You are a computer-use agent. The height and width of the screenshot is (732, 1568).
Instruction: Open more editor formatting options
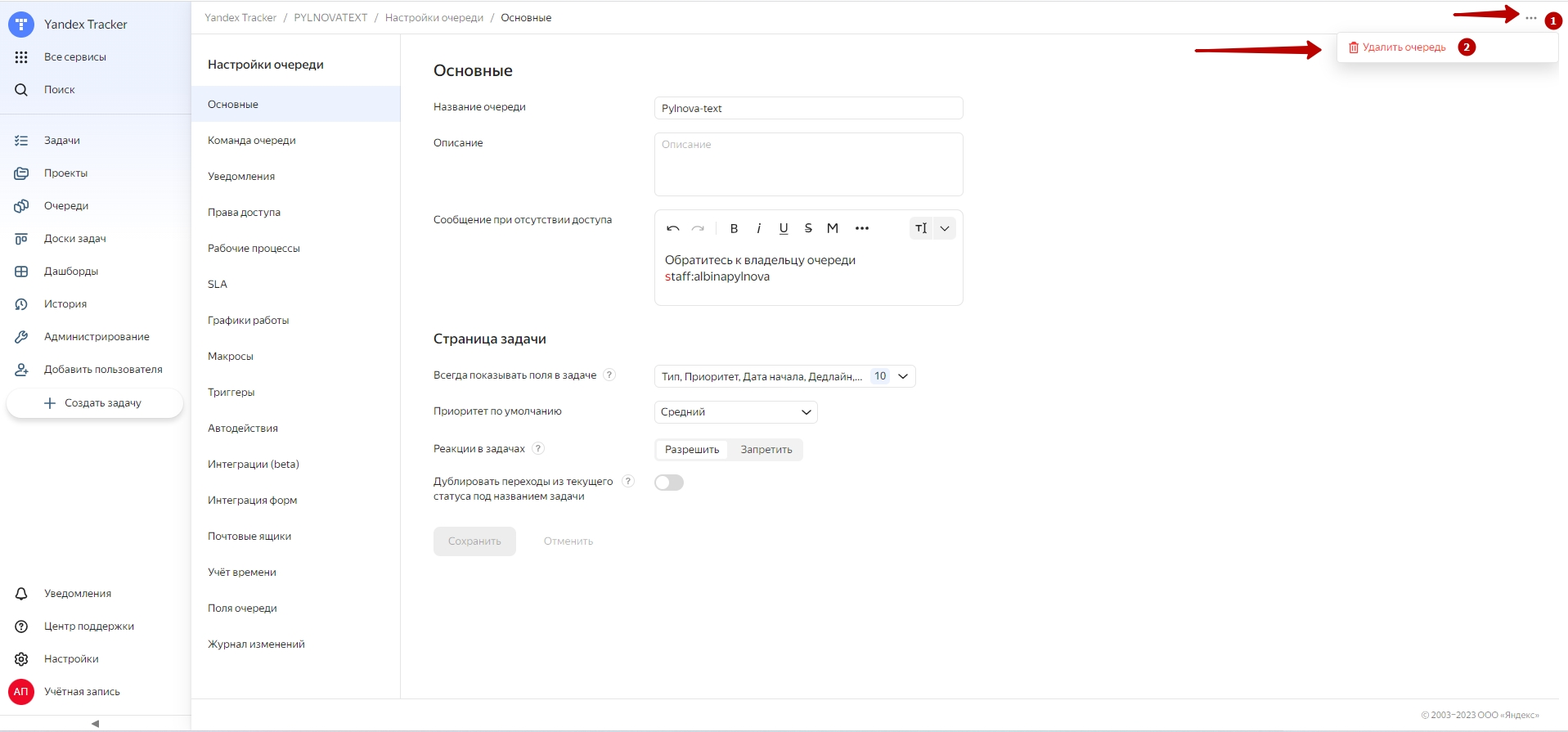[862, 228]
